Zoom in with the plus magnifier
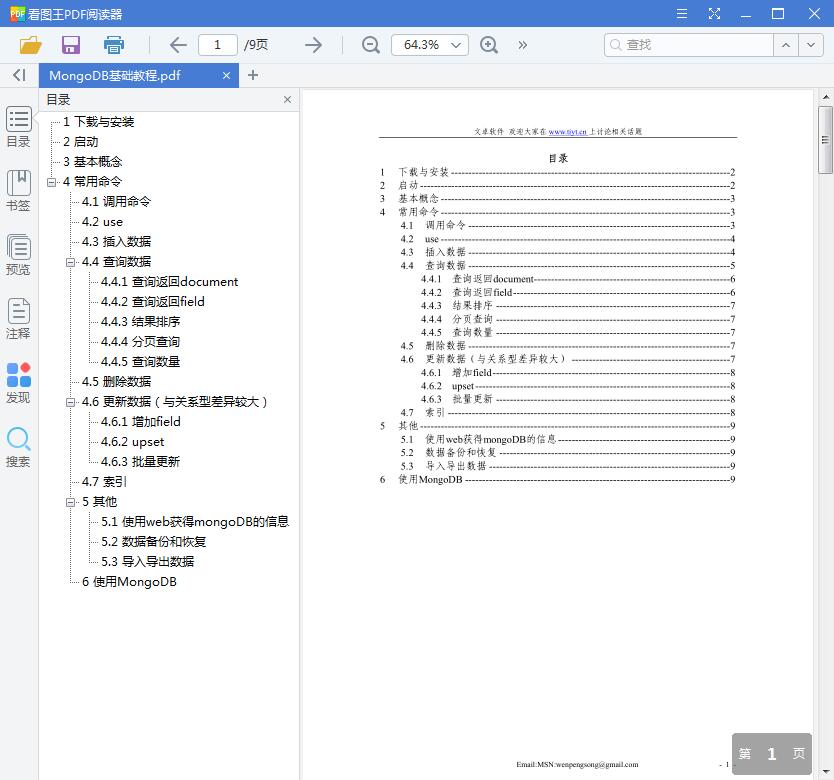 (489, 45)
